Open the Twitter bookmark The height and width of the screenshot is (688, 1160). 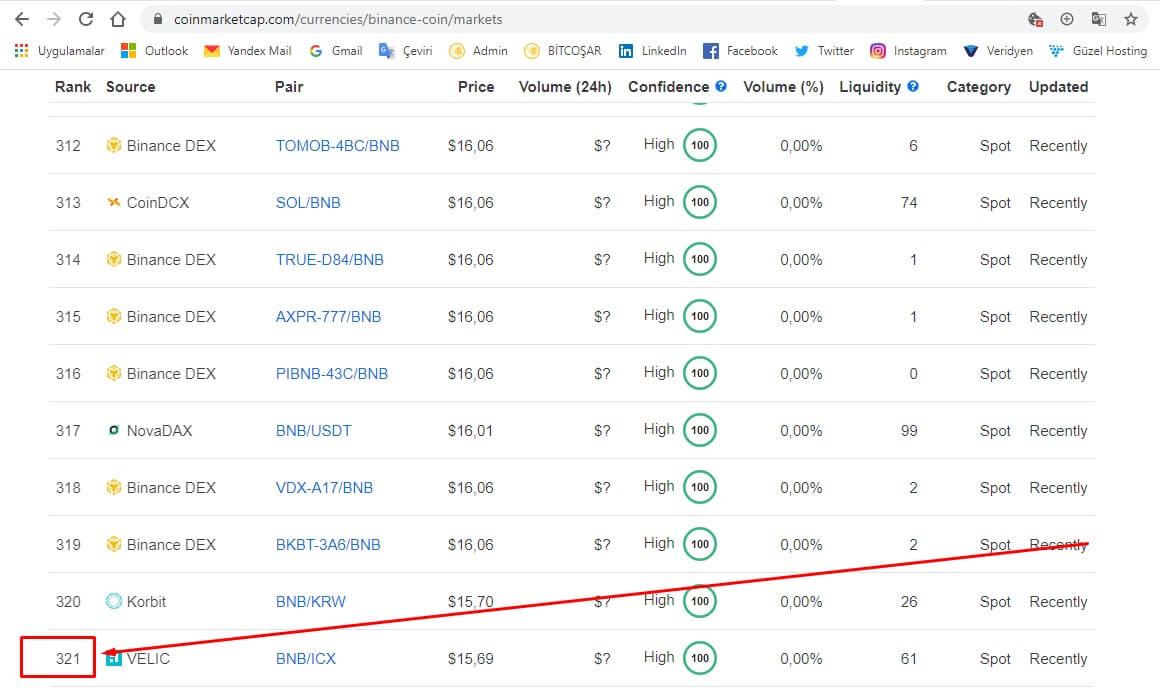pyautogui.click(x=824, y=50)
